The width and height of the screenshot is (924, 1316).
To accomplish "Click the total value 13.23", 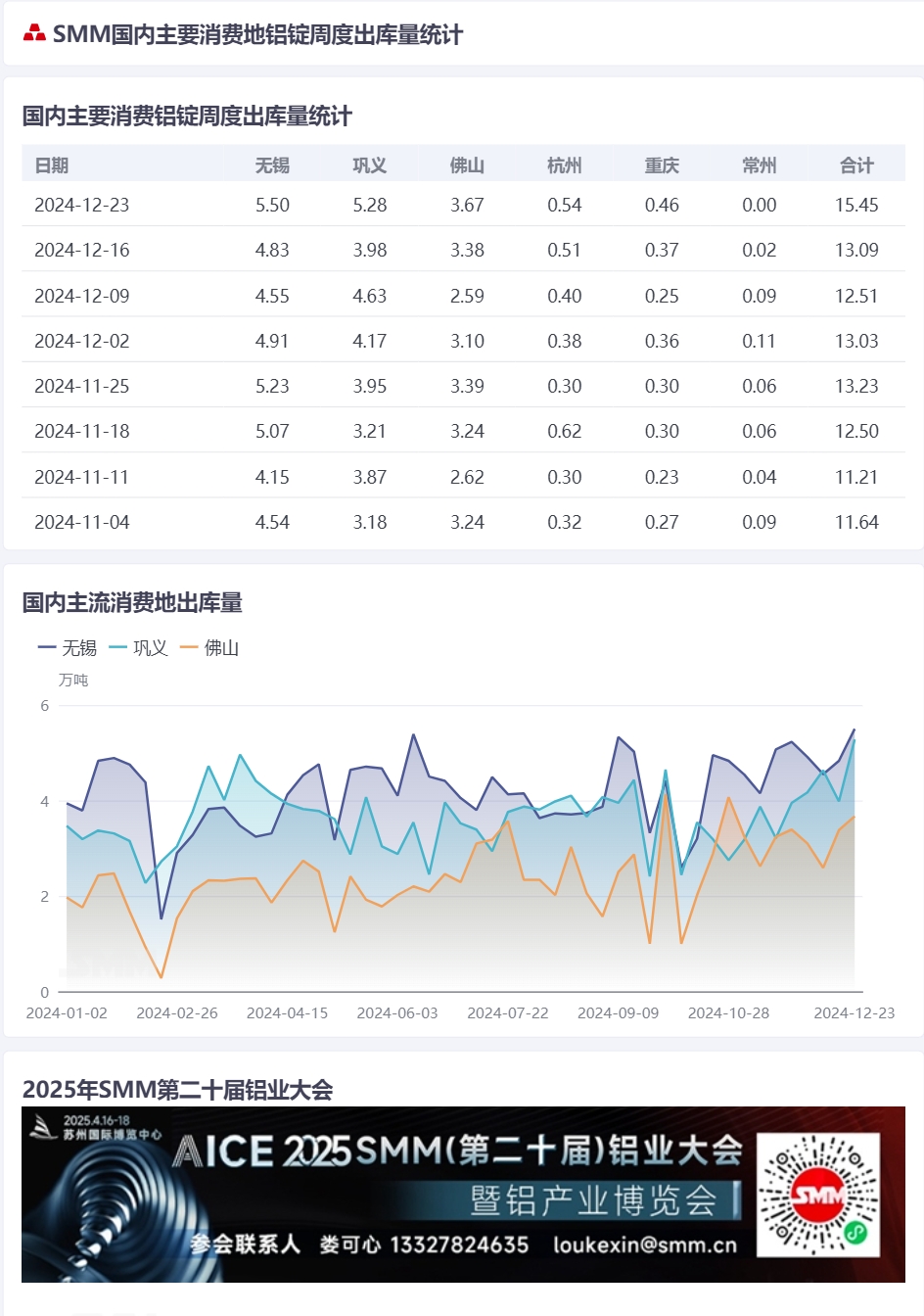I will click(x=856, y=386).
